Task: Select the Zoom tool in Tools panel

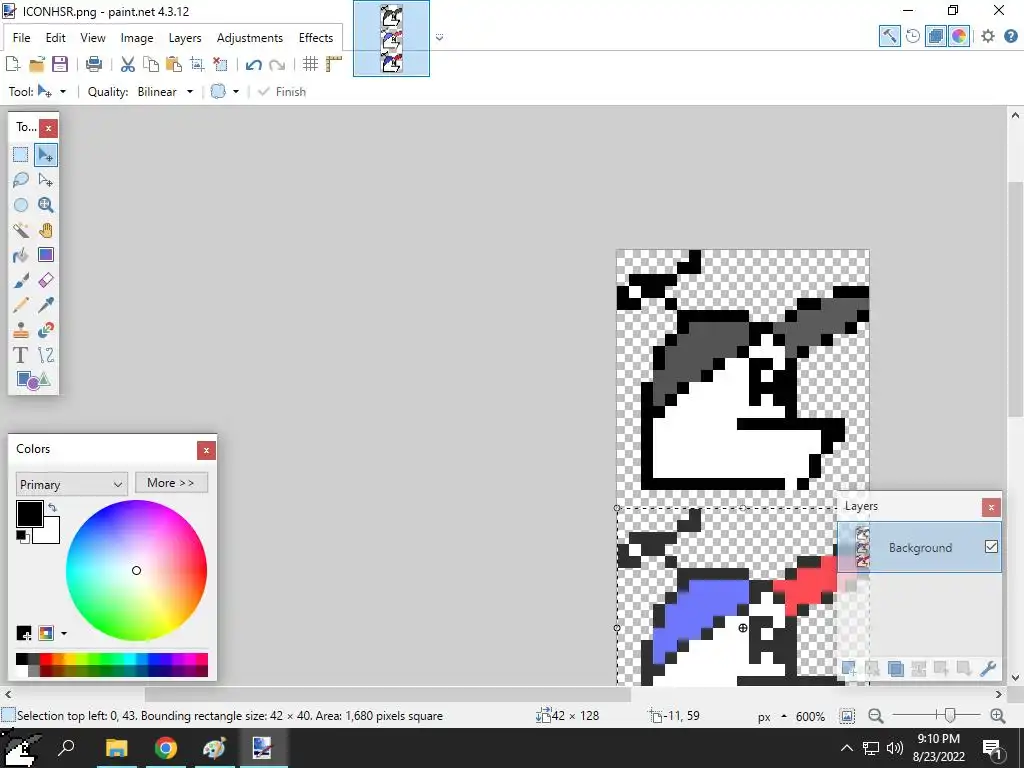Action: tap(46, 205)
